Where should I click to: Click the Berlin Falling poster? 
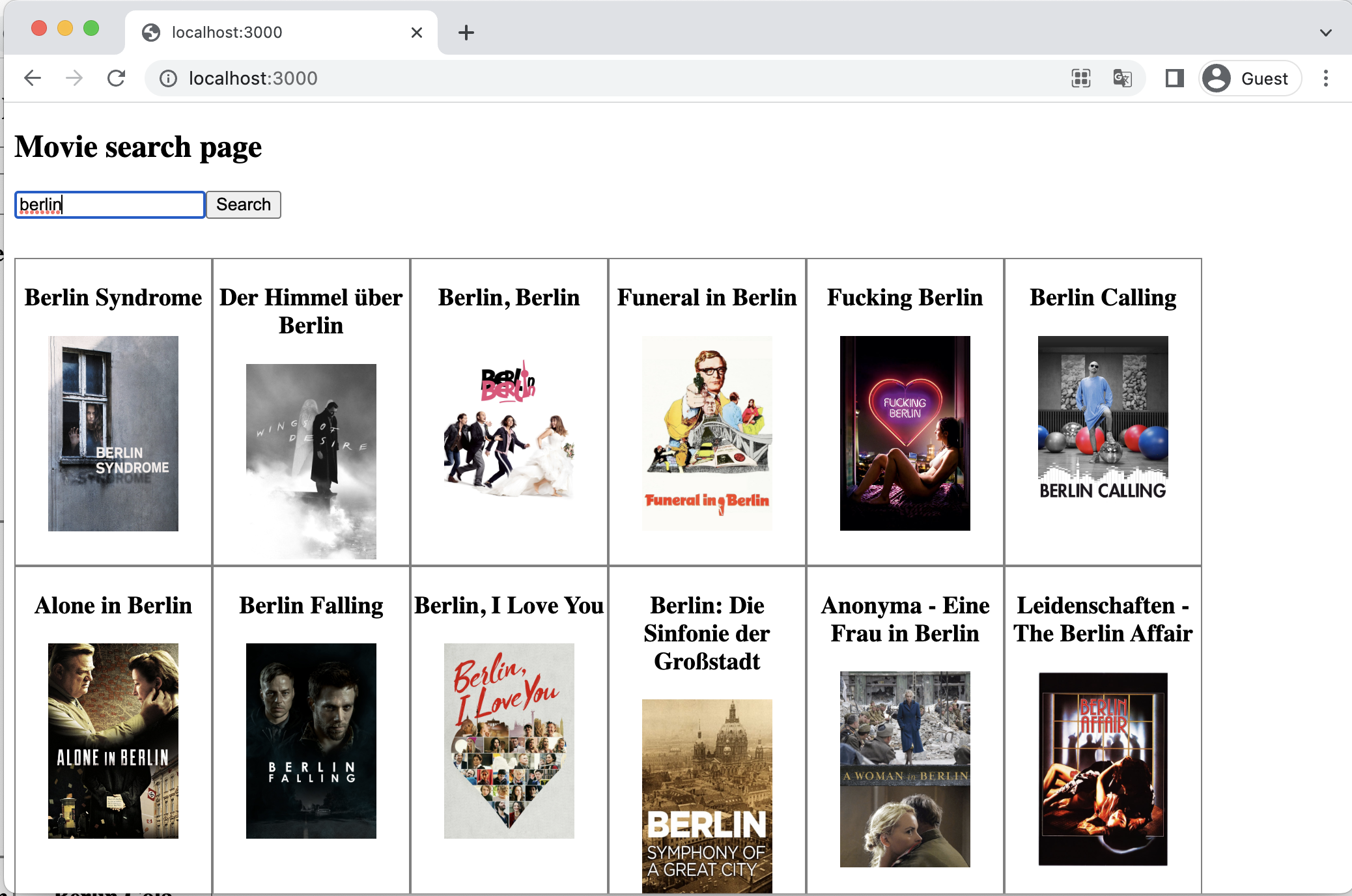(311, 741)
